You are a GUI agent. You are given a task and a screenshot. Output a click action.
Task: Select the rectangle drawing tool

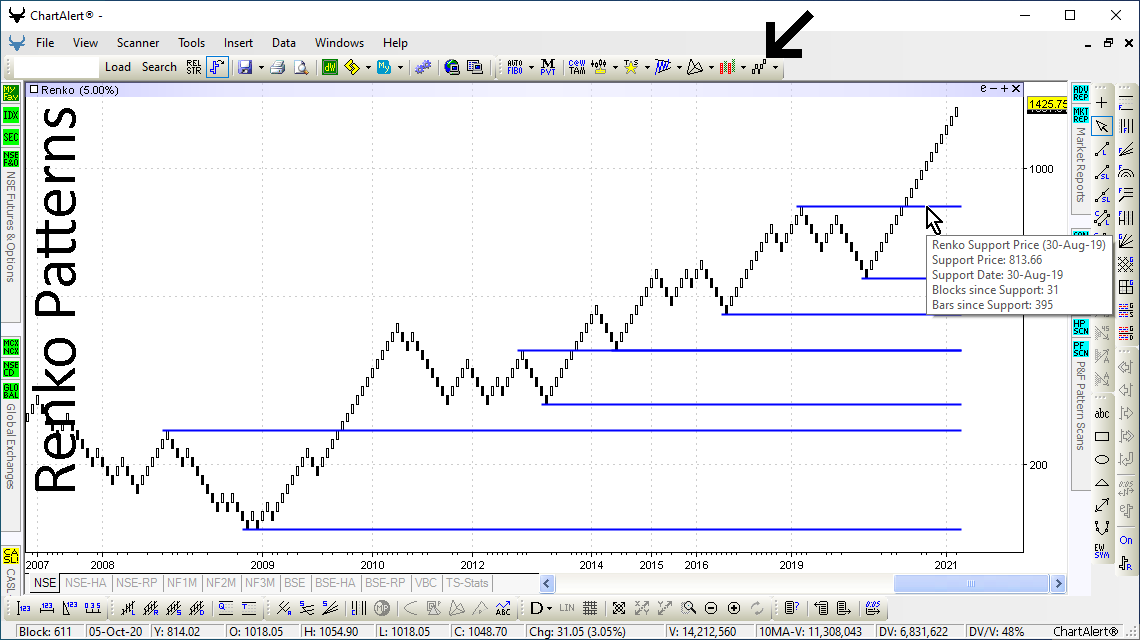click(x=1102, y=436)
